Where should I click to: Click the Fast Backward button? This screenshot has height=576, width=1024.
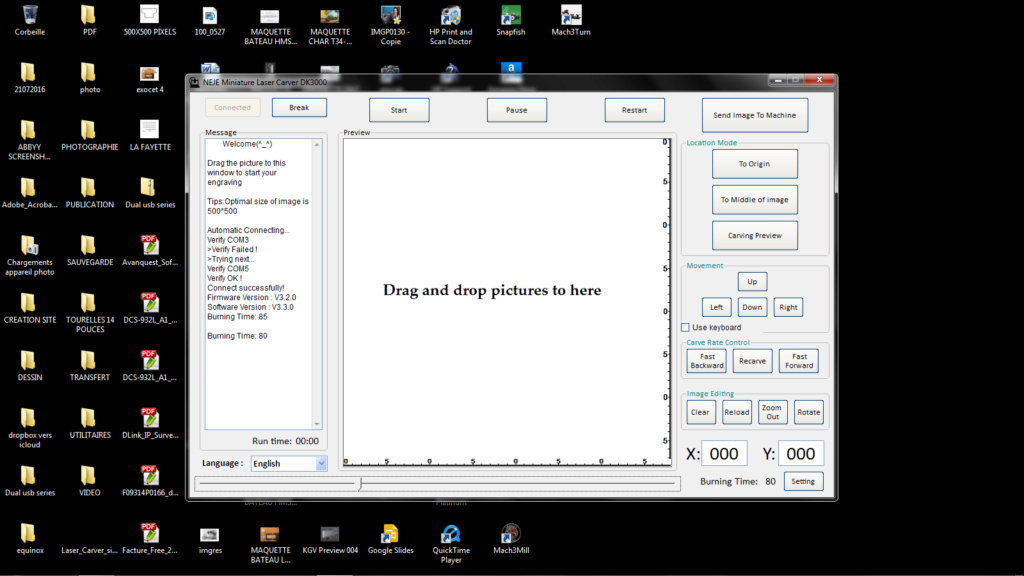[x=707, y=360]
